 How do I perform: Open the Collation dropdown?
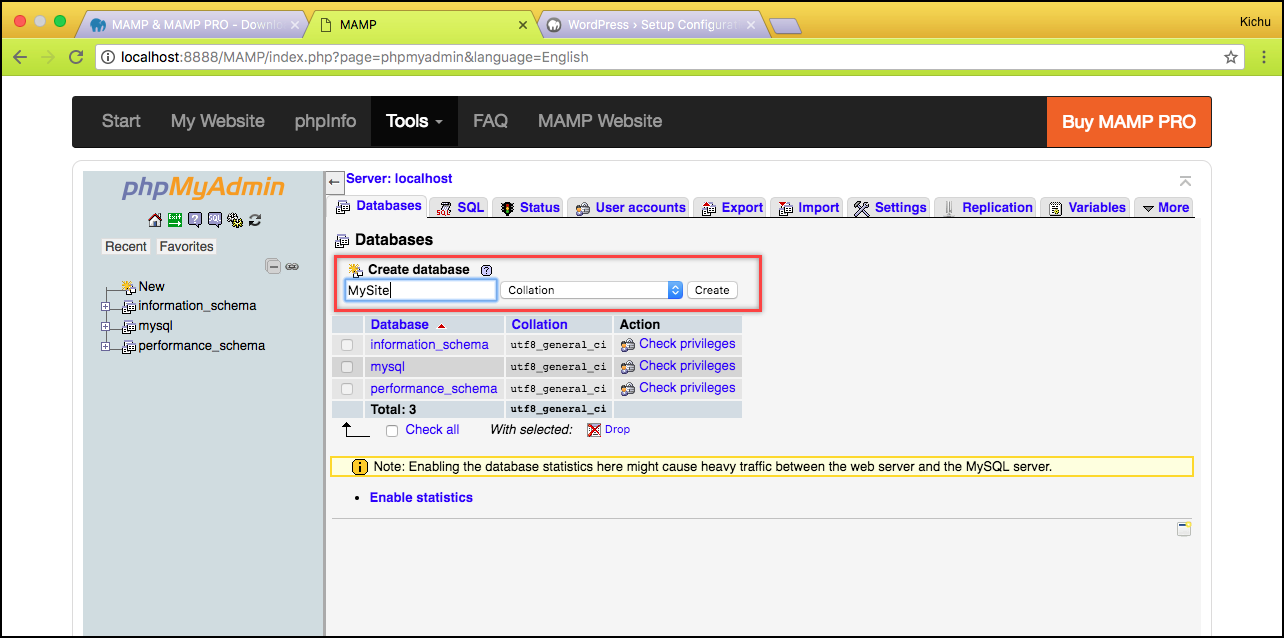[x=591, y=290]
